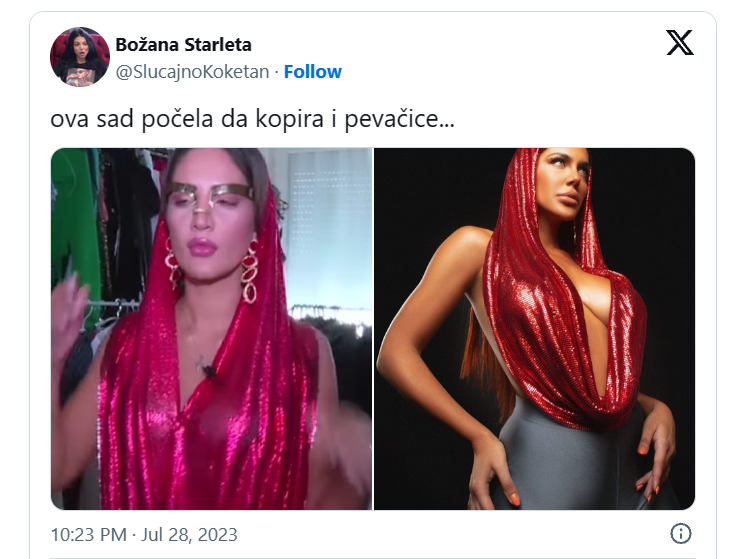Click the divider between the two photos
The image size is (747, 559).
[373, 329]
